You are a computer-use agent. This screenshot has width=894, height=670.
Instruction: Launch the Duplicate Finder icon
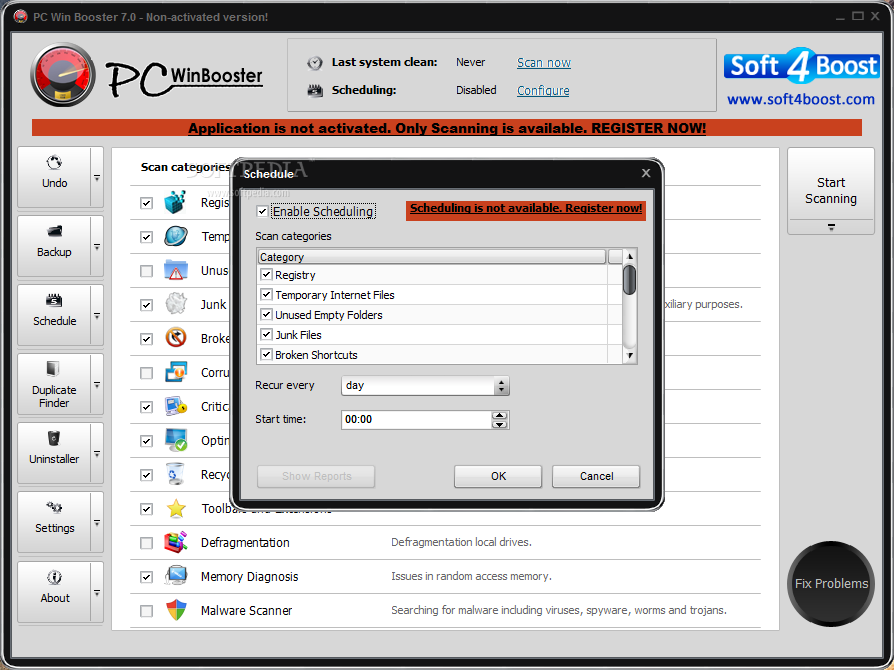(x=53, y=368)
